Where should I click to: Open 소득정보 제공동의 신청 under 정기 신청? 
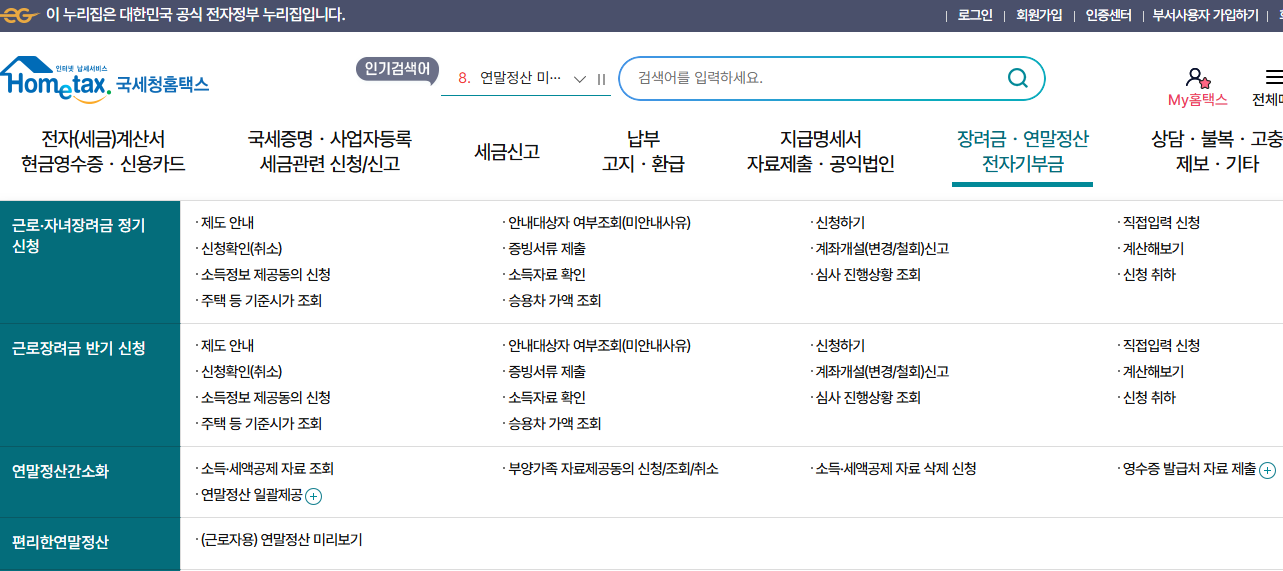(x=265, y=275)
